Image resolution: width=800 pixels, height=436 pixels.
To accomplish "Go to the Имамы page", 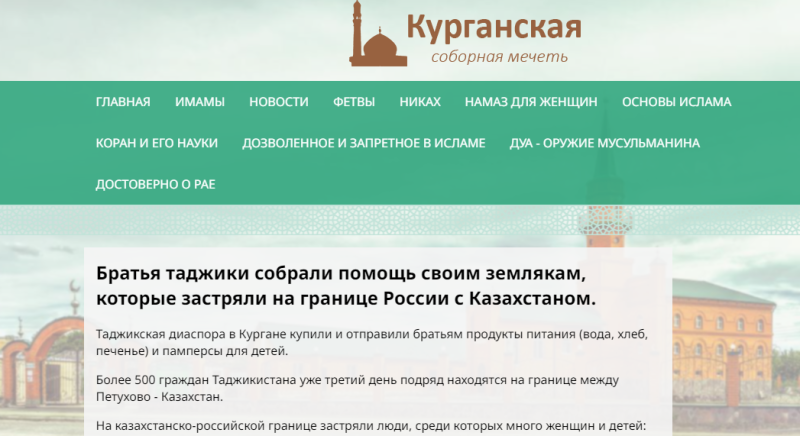I will (x=200, y=102).
